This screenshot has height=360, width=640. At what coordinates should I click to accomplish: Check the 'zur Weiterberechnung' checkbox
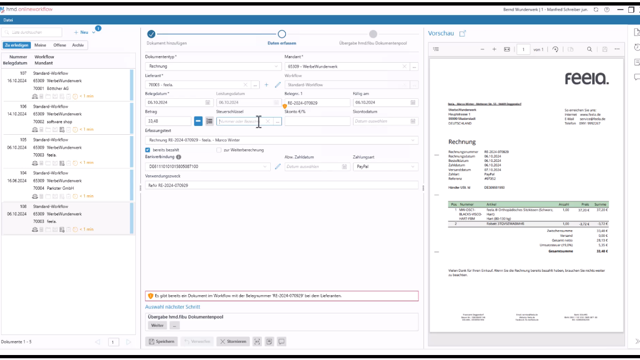[x=219, y=150]
